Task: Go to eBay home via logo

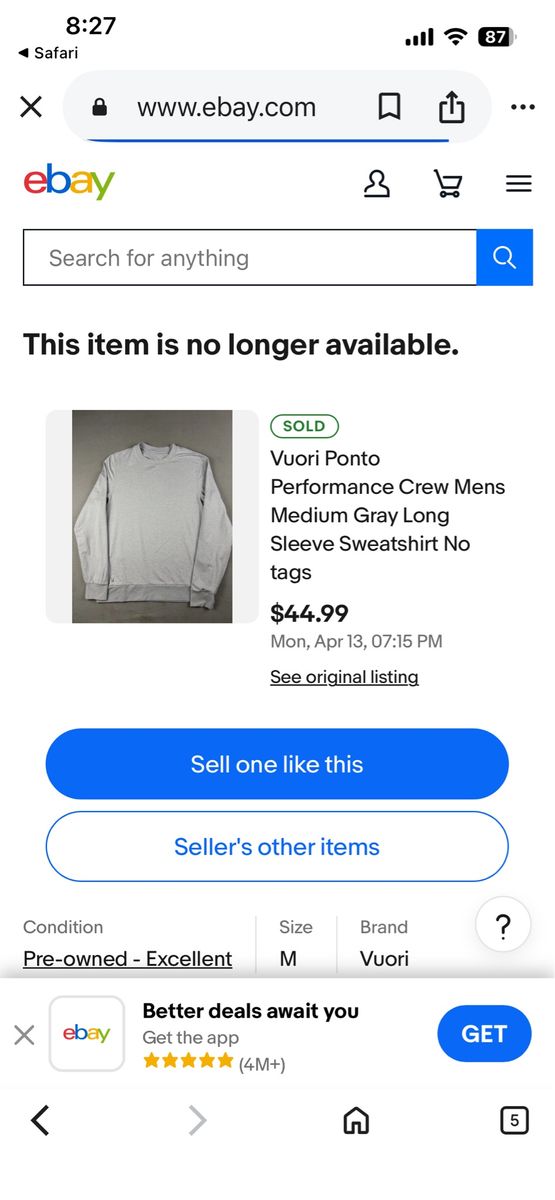Action: [x=69, y=183]
